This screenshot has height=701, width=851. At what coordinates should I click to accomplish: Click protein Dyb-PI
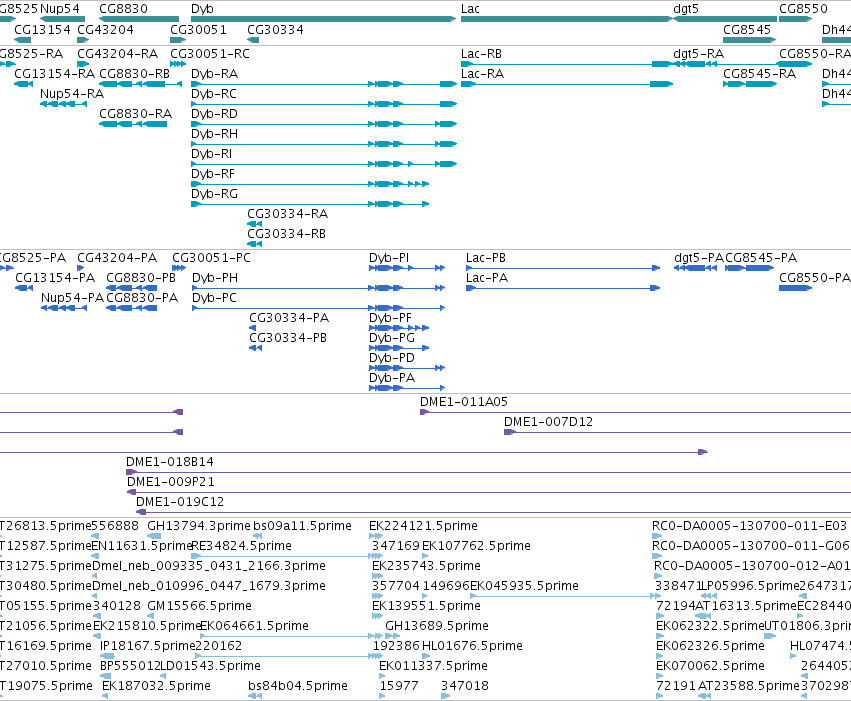tap(389, 258)
